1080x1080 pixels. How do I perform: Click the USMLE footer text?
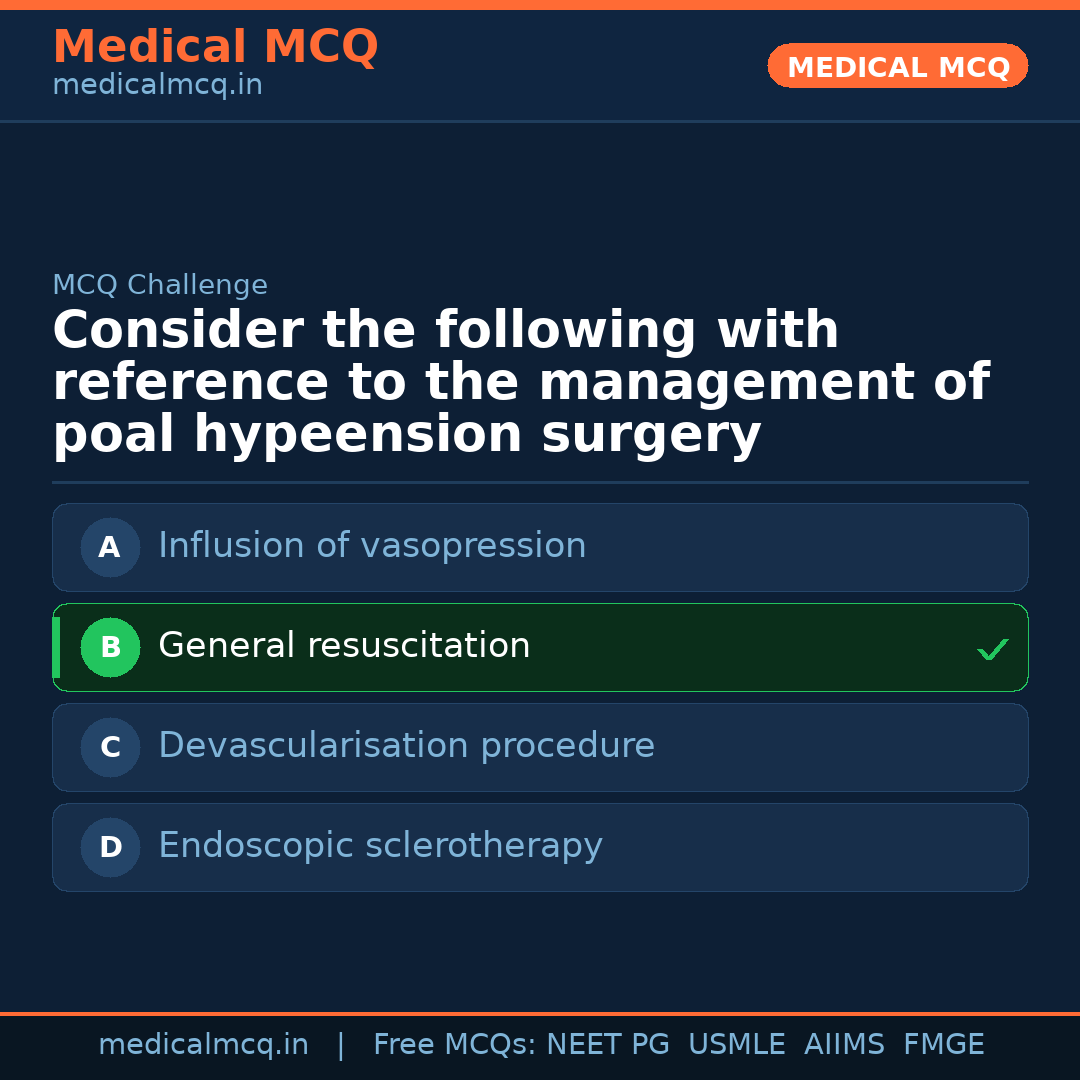tap(736, 1045)
